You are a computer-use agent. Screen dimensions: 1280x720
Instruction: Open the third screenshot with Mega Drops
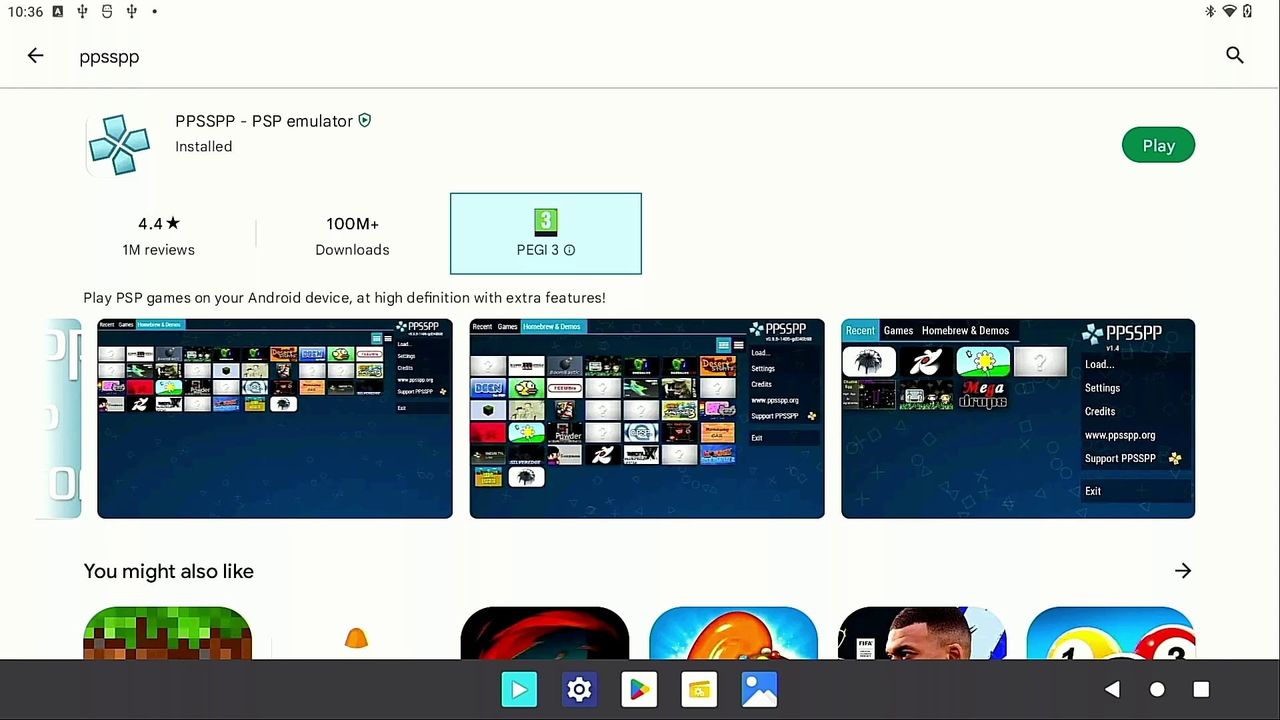pos(1018,418)
